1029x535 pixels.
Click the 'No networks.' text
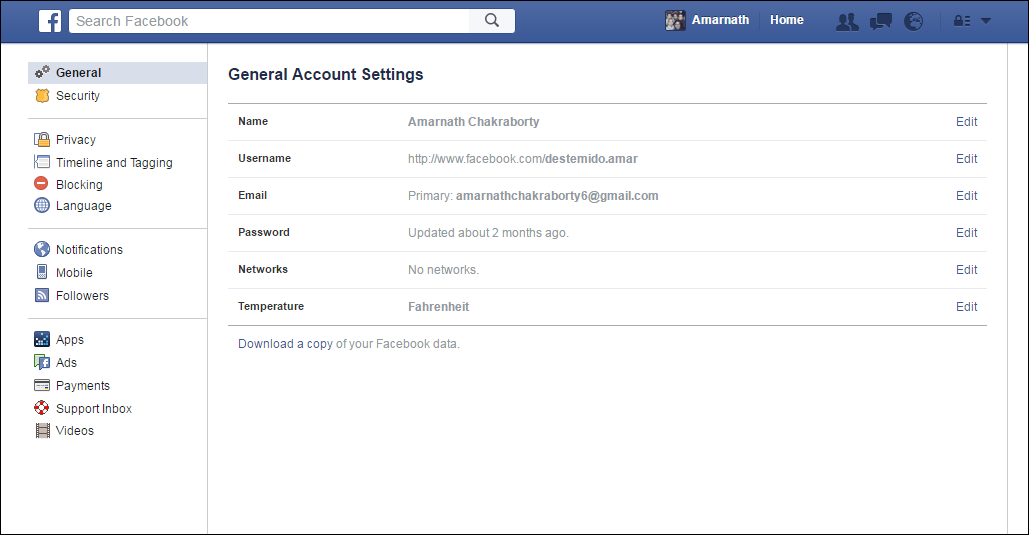(443, 270)
